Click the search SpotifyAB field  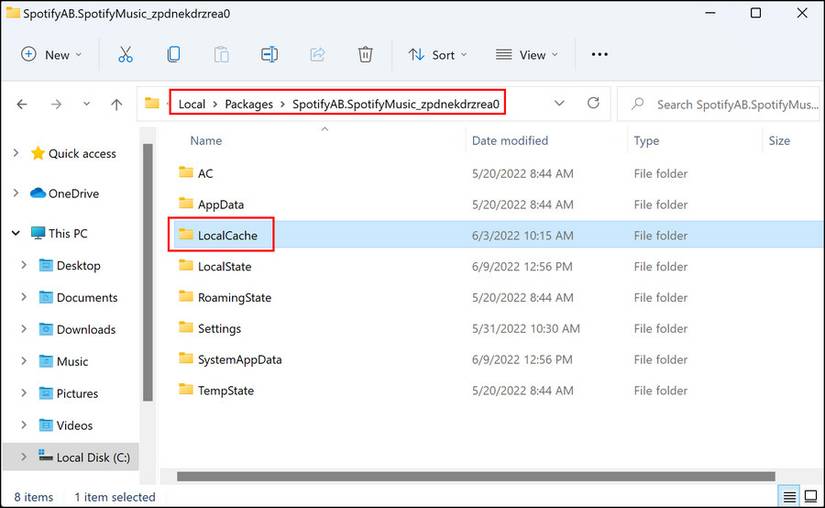pos(718,104)
